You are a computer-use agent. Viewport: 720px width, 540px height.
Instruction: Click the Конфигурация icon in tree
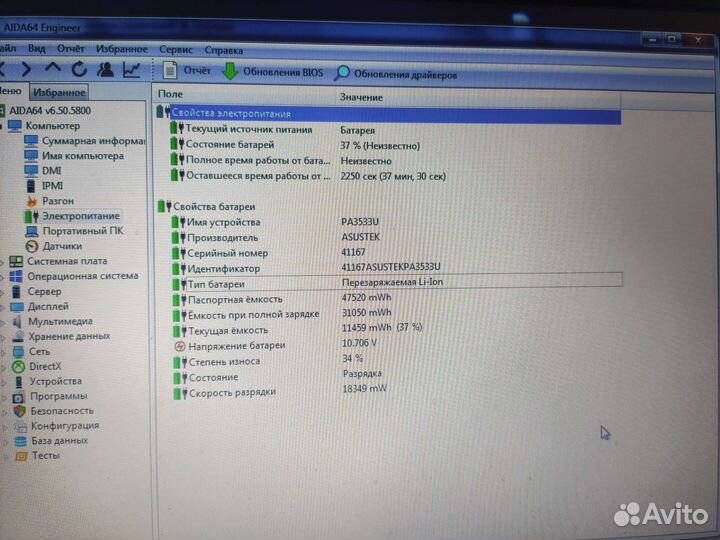[20, 426]
